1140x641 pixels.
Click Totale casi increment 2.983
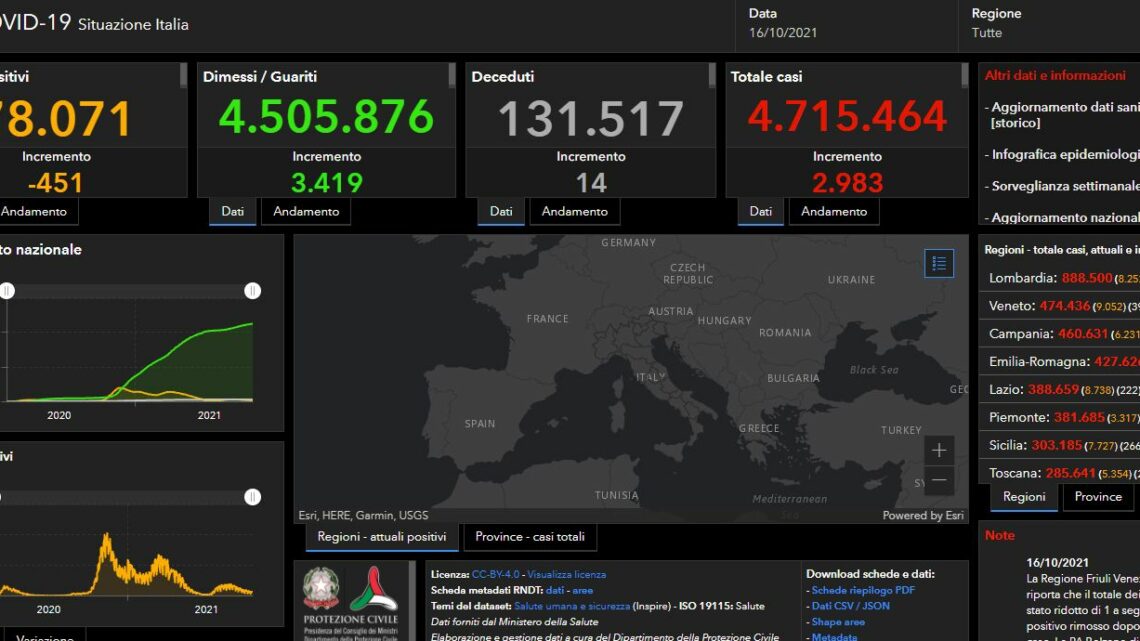coord(847,183)
